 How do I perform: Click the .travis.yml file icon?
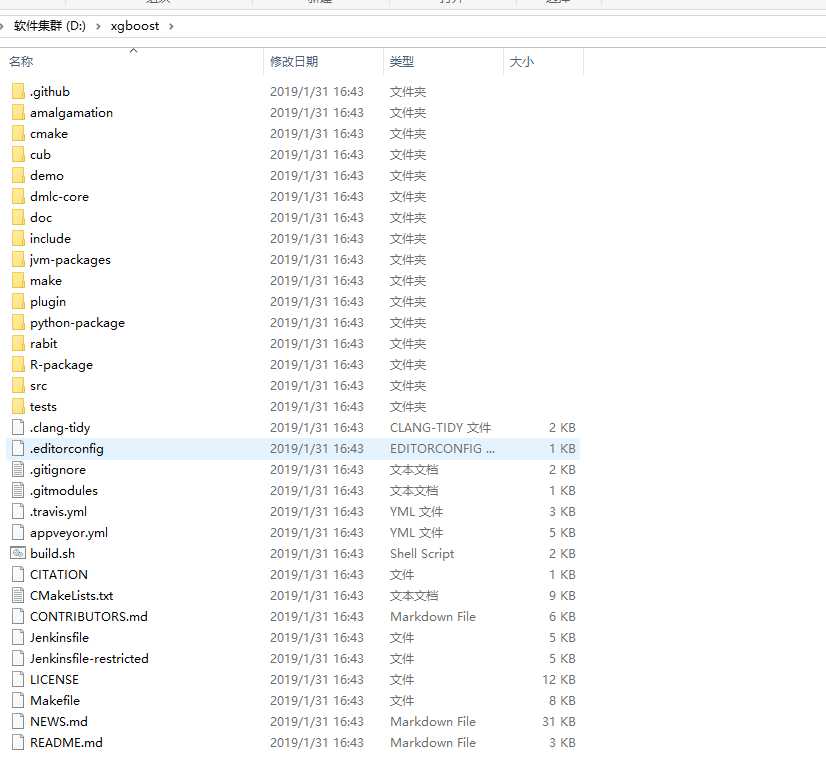(18, 511)
